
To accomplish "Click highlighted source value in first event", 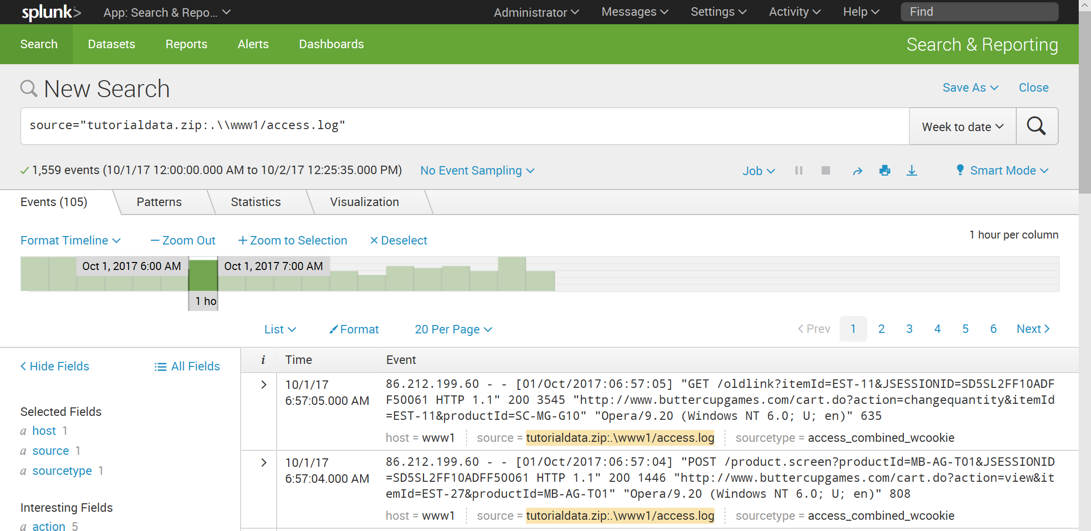I will (620, 438).
